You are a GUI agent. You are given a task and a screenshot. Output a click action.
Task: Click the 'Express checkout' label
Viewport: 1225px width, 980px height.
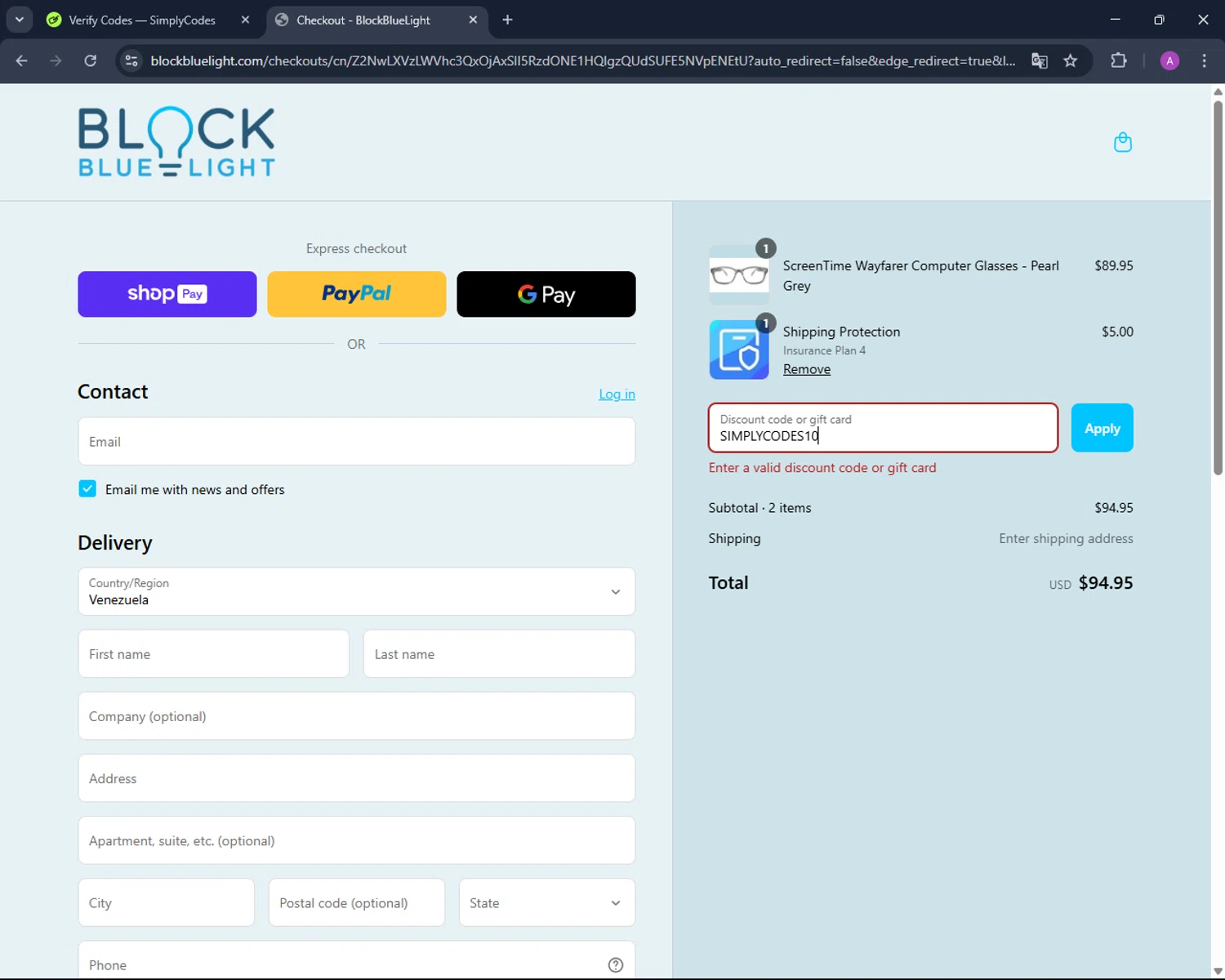tap(356, 248)
